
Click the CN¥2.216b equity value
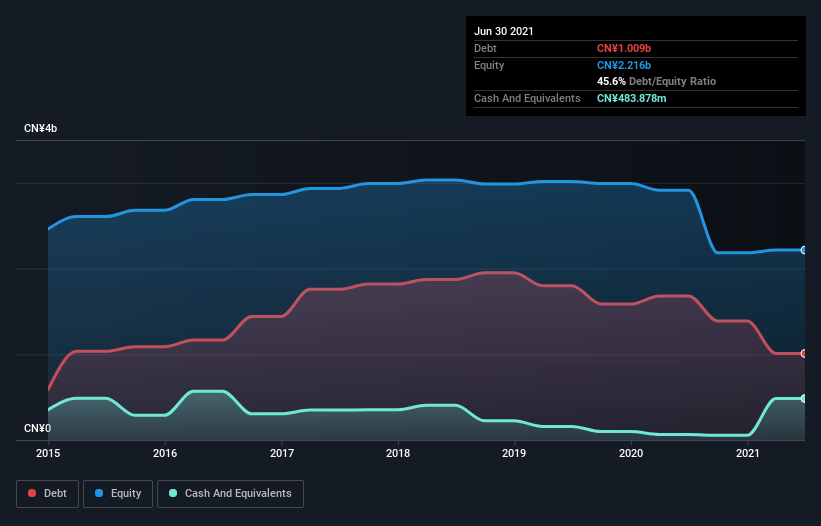click(x=624, y=65)
